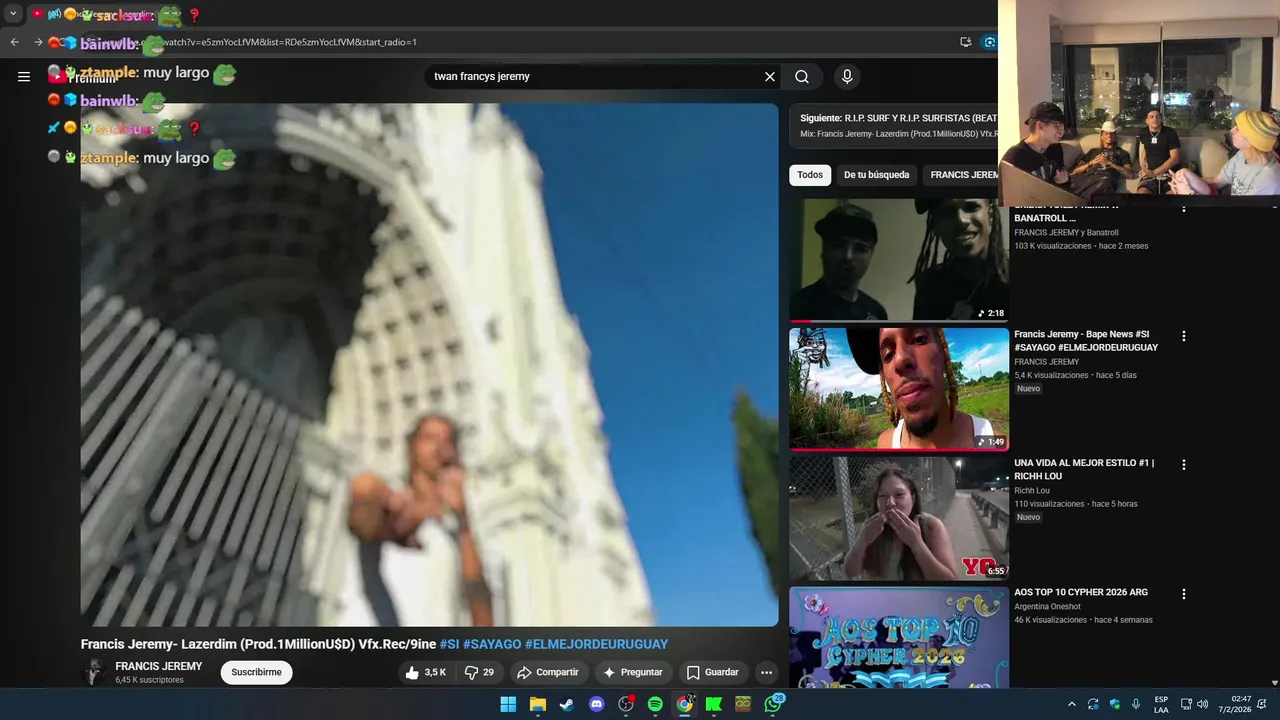Switch to OBS Studio in the taskbar
The width and height of the screenshot is (1280, 720).
[x=626, y=704]
